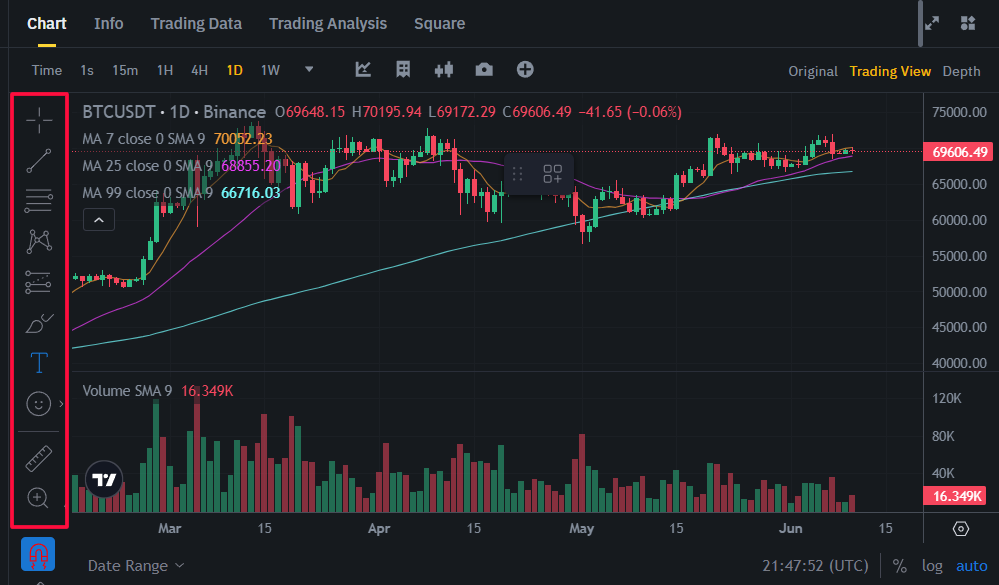Open the Date Range dropdown

coord(136,566)
